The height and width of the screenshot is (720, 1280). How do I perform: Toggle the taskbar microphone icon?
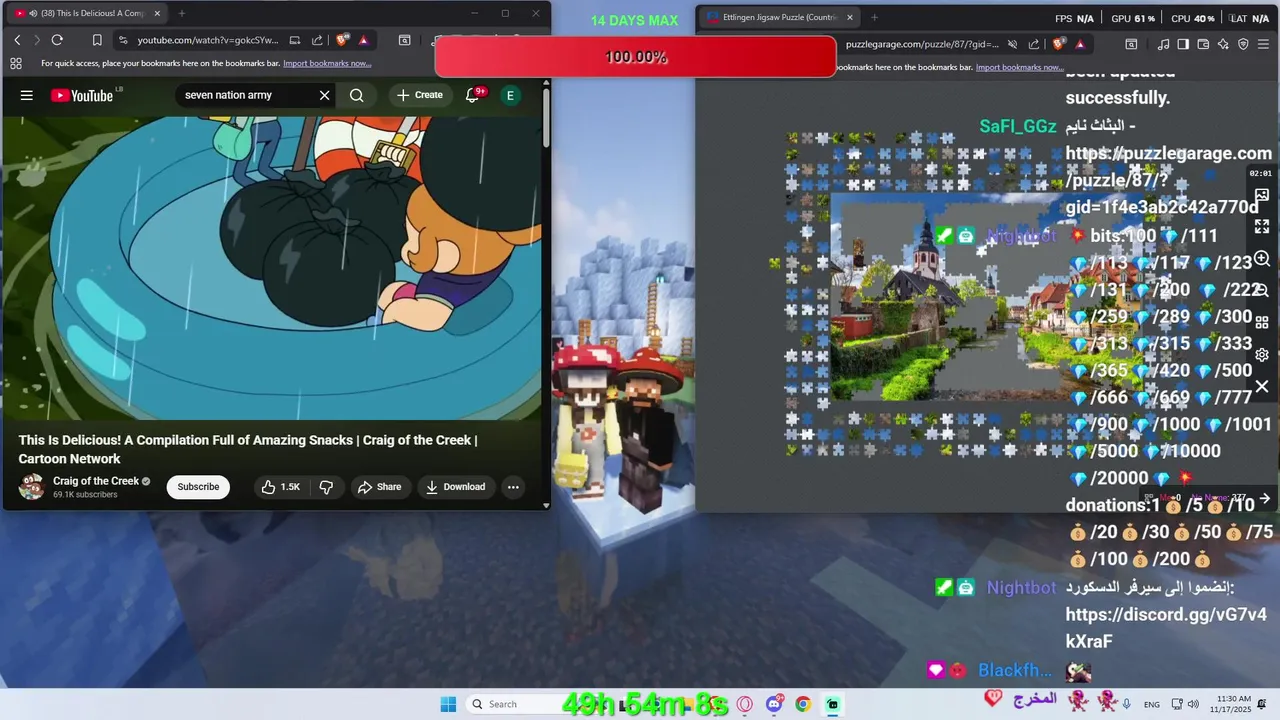(1127, 704)
